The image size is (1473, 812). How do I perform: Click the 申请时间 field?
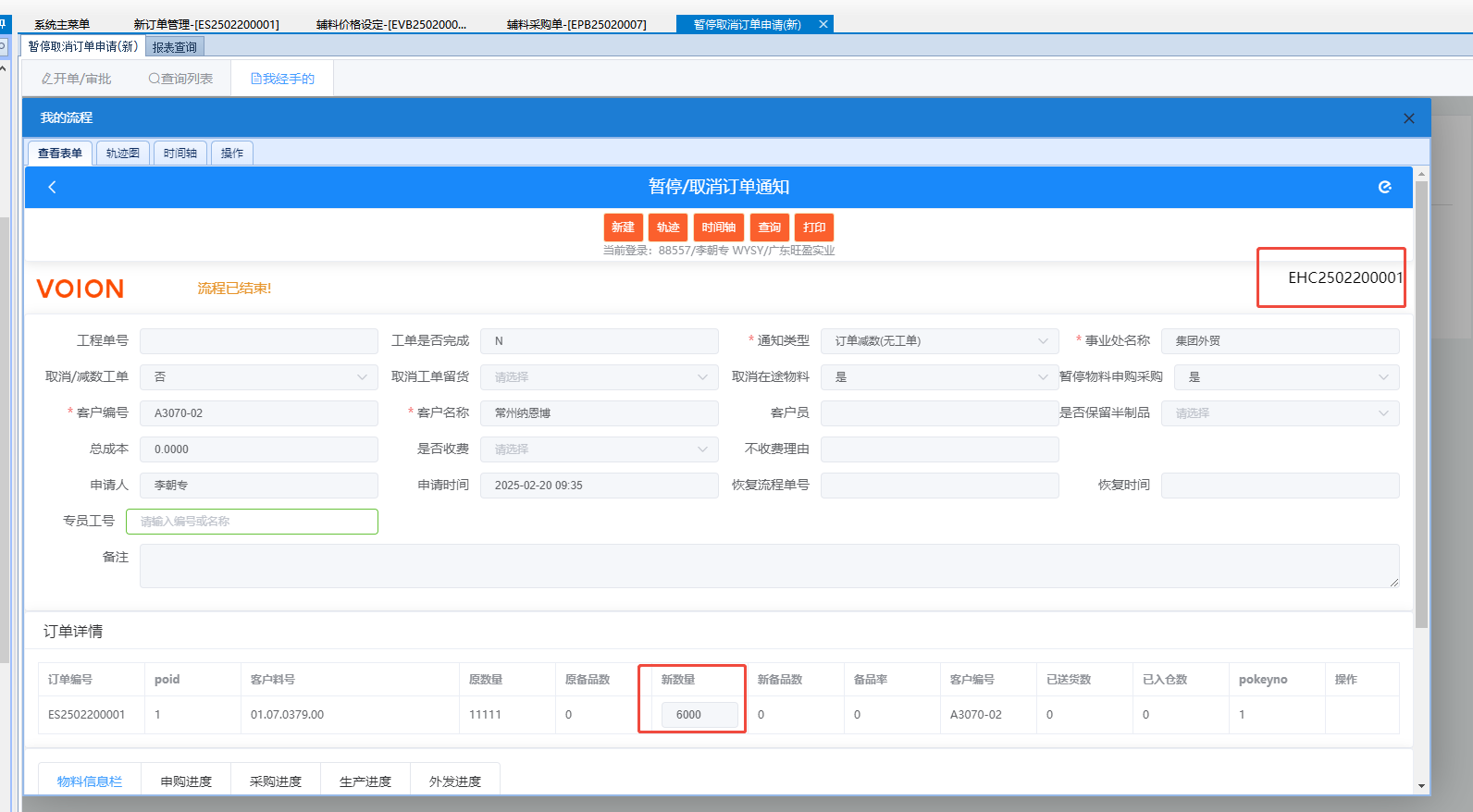pos(600,486)
